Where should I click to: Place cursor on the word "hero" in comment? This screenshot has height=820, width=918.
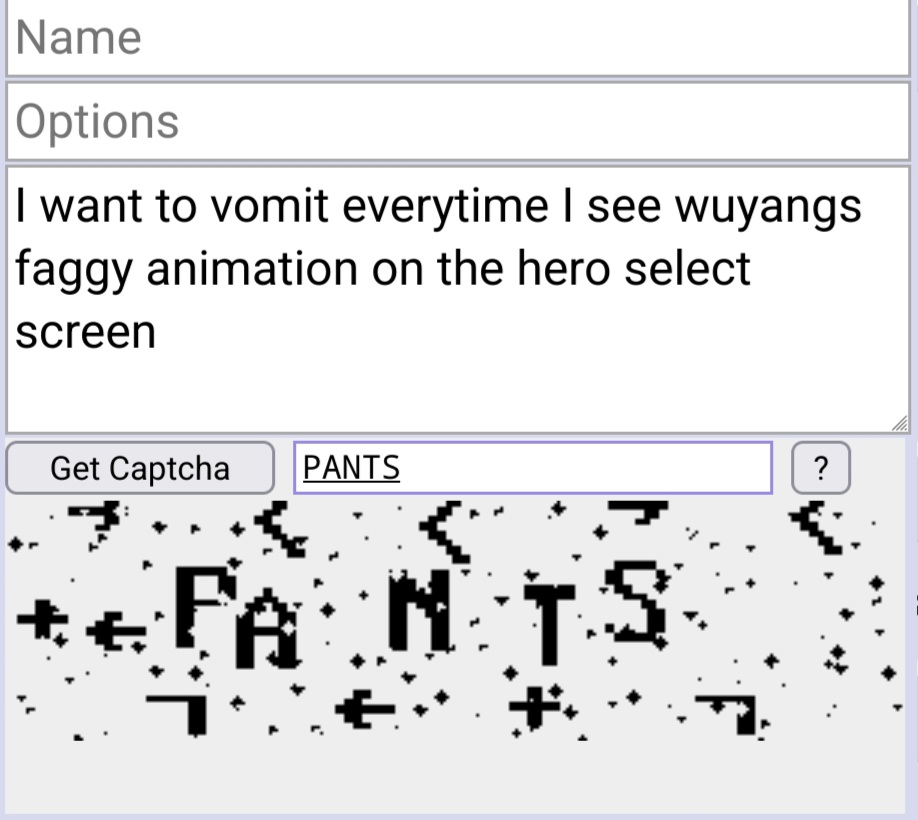click(563, 269)
